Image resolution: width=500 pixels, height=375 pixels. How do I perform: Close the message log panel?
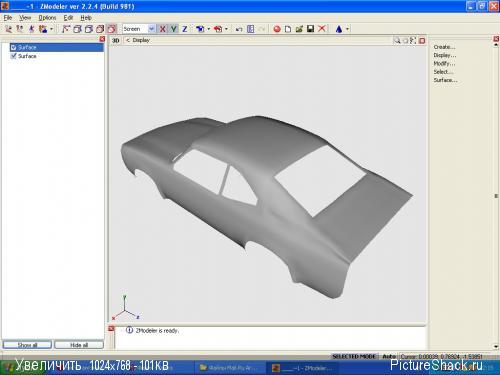pos(111,329)
